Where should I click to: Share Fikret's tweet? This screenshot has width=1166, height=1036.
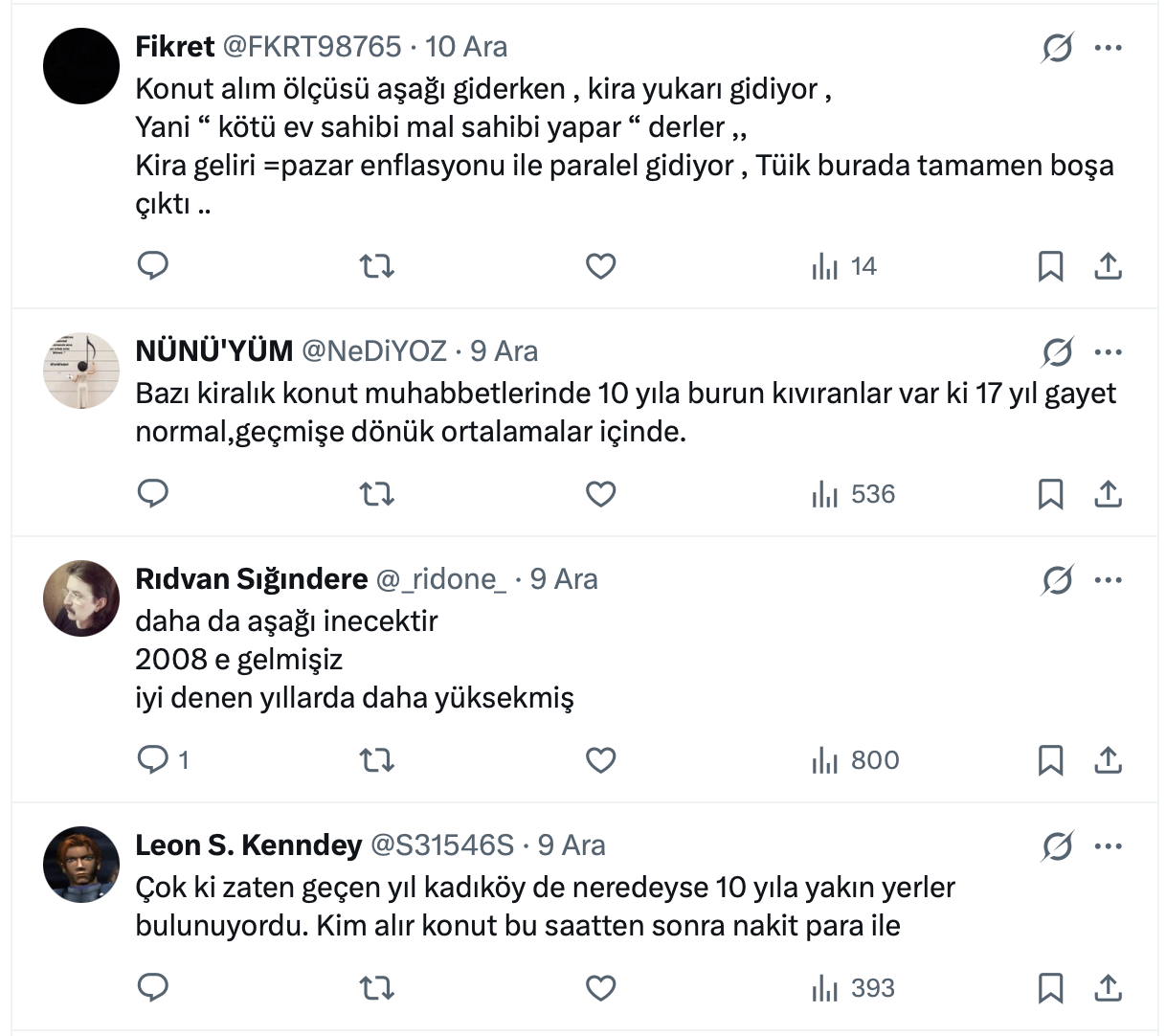tap(1108, 265)
